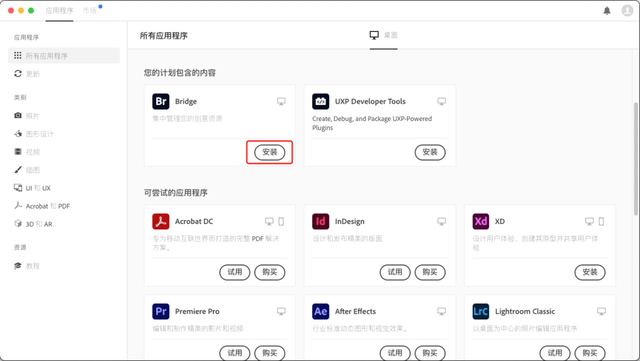Screen dimensions: 640x361
Task: Click the mobile platform icon on XD card
Action: 601,221
